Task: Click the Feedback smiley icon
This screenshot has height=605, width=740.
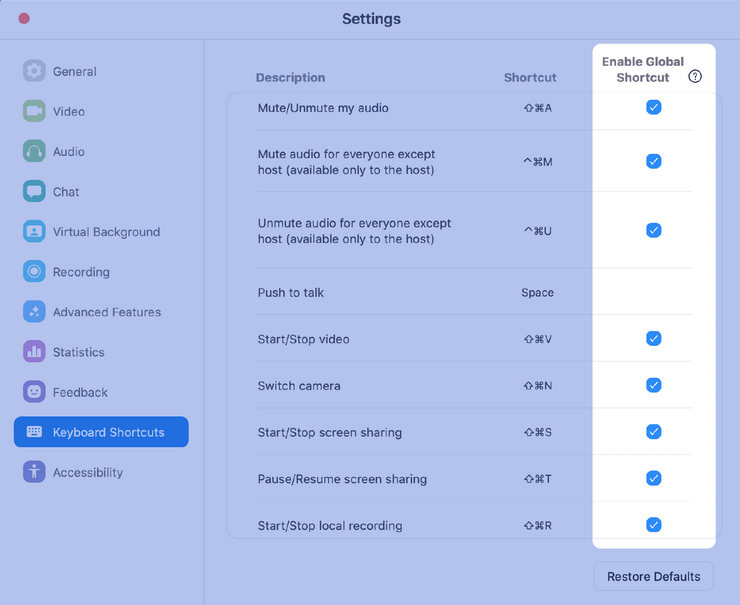Action: tap(35, 392)
